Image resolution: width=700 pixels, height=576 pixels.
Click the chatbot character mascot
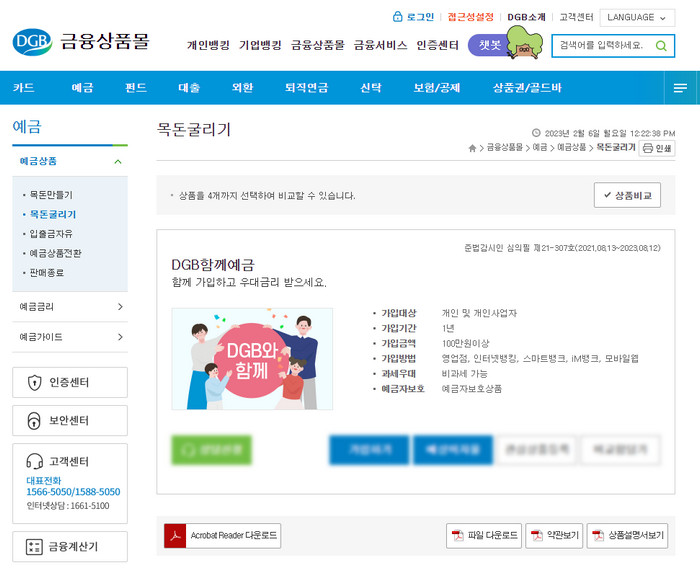coord(525,42)
